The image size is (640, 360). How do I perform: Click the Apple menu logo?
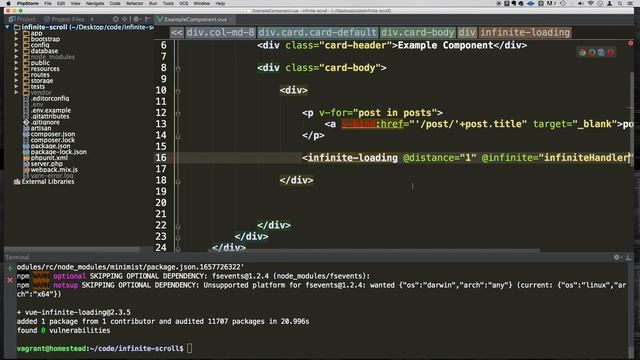(x=8, y=3)
